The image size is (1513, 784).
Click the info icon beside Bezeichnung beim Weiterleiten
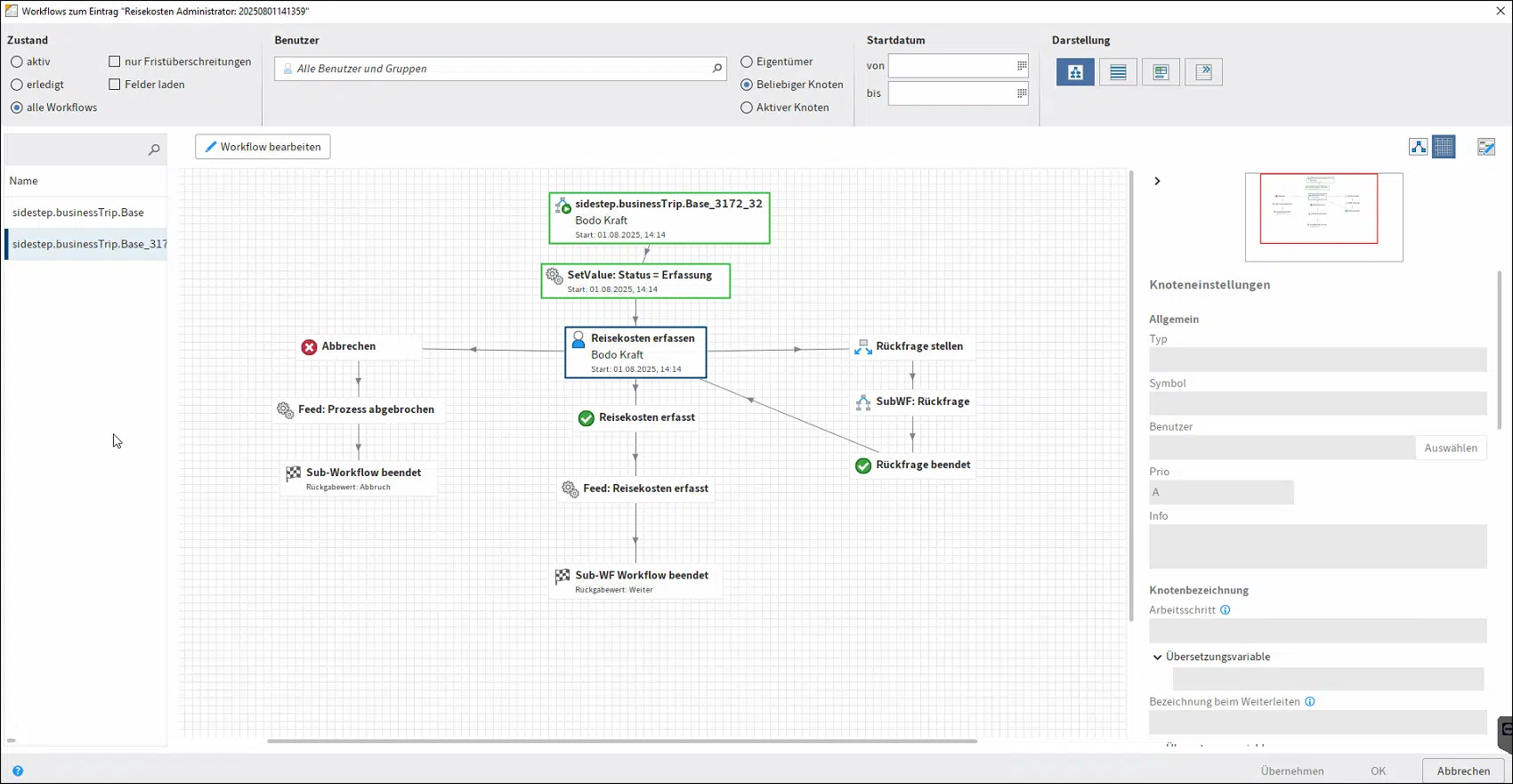click(x=1310, y=702)
